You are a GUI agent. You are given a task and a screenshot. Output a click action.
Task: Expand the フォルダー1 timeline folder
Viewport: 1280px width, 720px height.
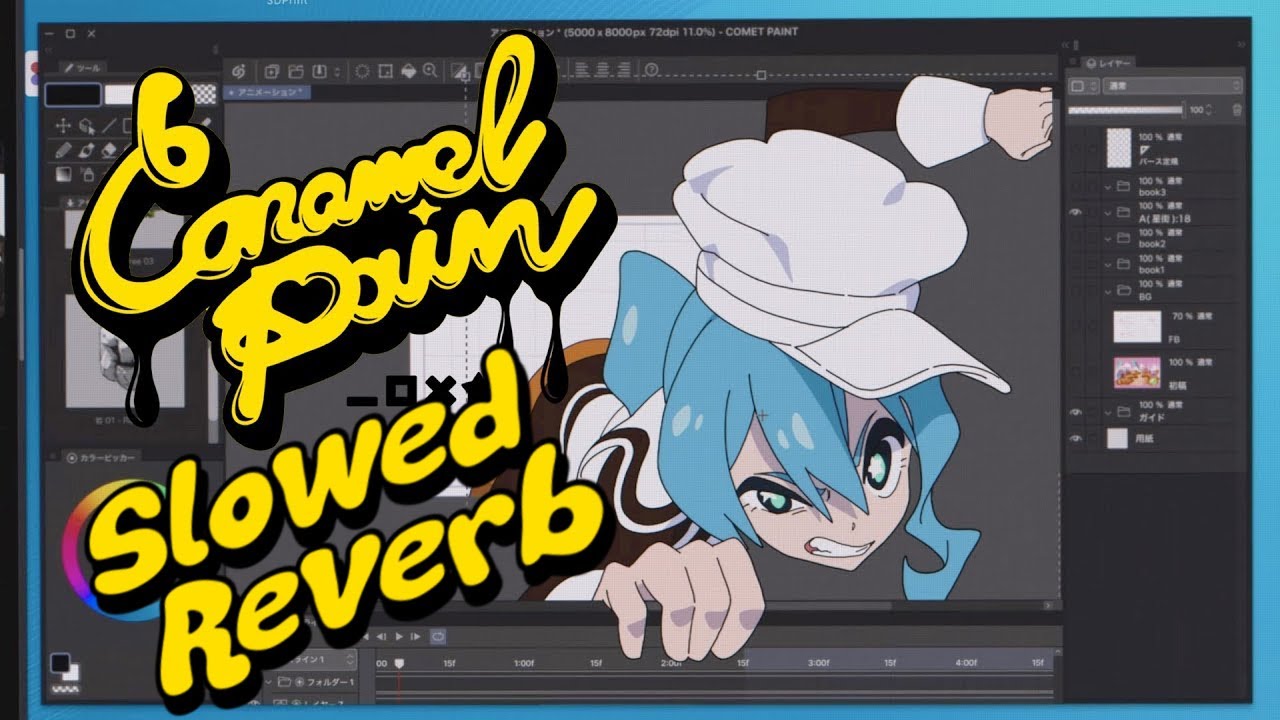click(x=269, y=682)
